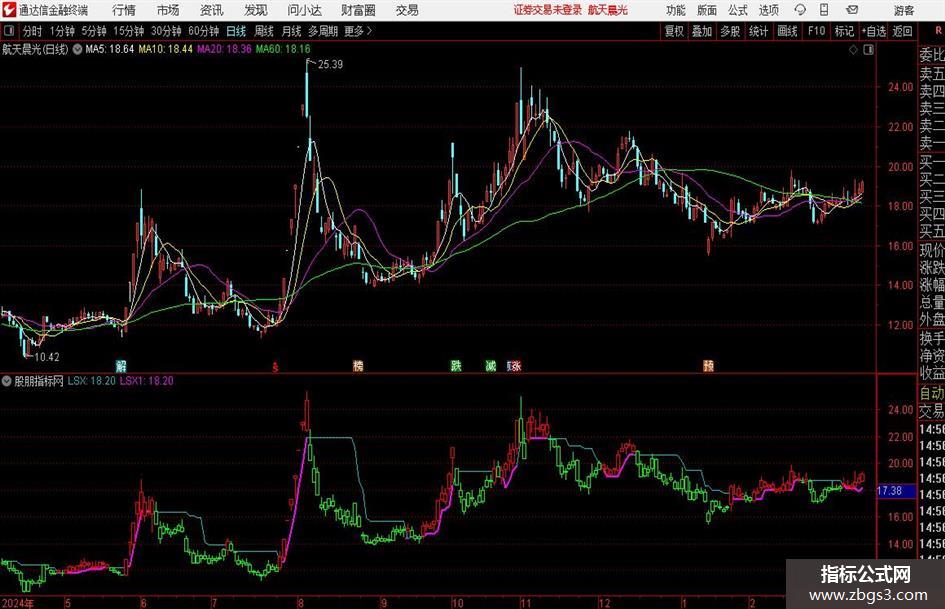
Task: Click the red S marker below the chart
Action: click(275, 367)
